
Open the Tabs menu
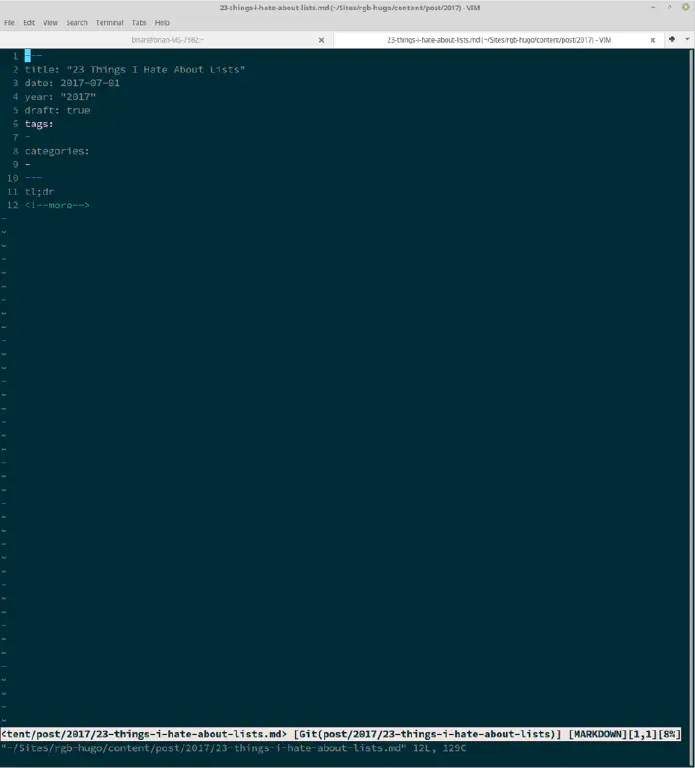pos(139,22)
